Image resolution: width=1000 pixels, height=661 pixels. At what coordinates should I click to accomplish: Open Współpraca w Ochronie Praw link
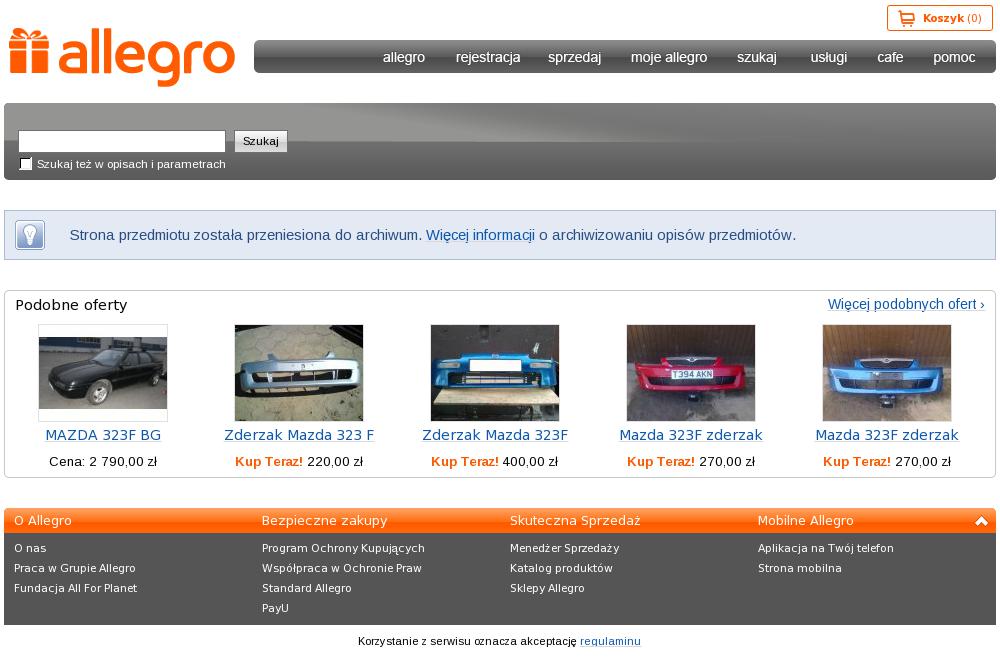pyautogui.click(x=342, y=568)
